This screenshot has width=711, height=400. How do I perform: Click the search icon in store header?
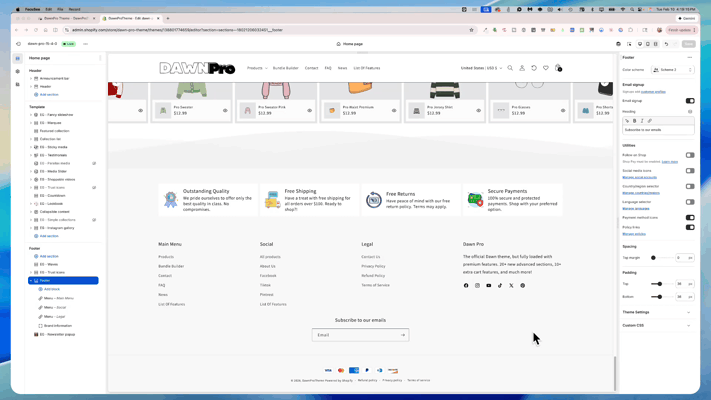pyautogui.click(x=510, y=68)
